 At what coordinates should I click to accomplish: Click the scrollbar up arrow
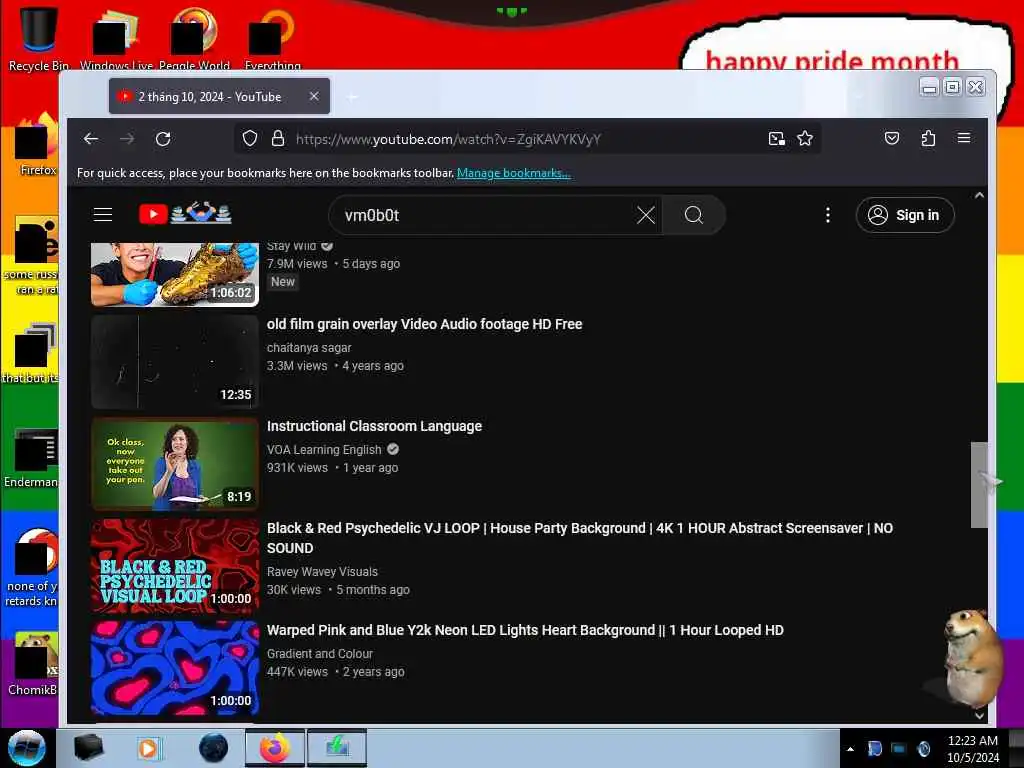coord(979,195)
